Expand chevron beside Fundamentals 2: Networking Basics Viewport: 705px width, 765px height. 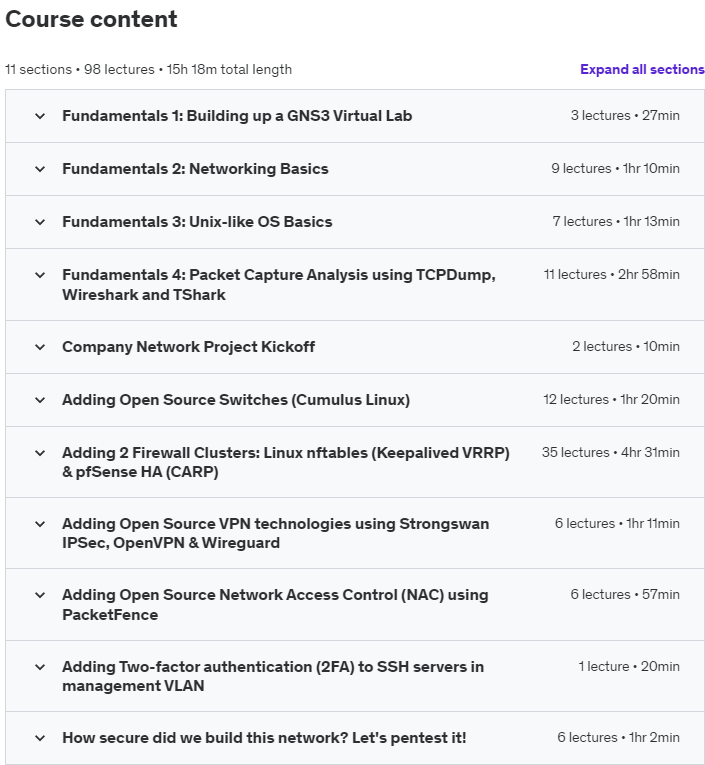[x=40, y=169]
